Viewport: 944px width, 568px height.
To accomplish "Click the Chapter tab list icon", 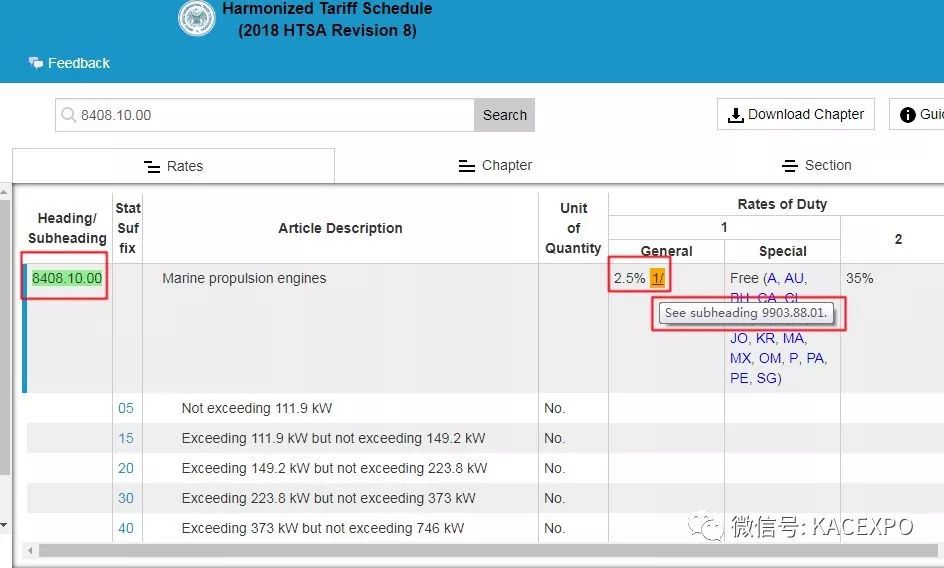I will tap(467, 166).
